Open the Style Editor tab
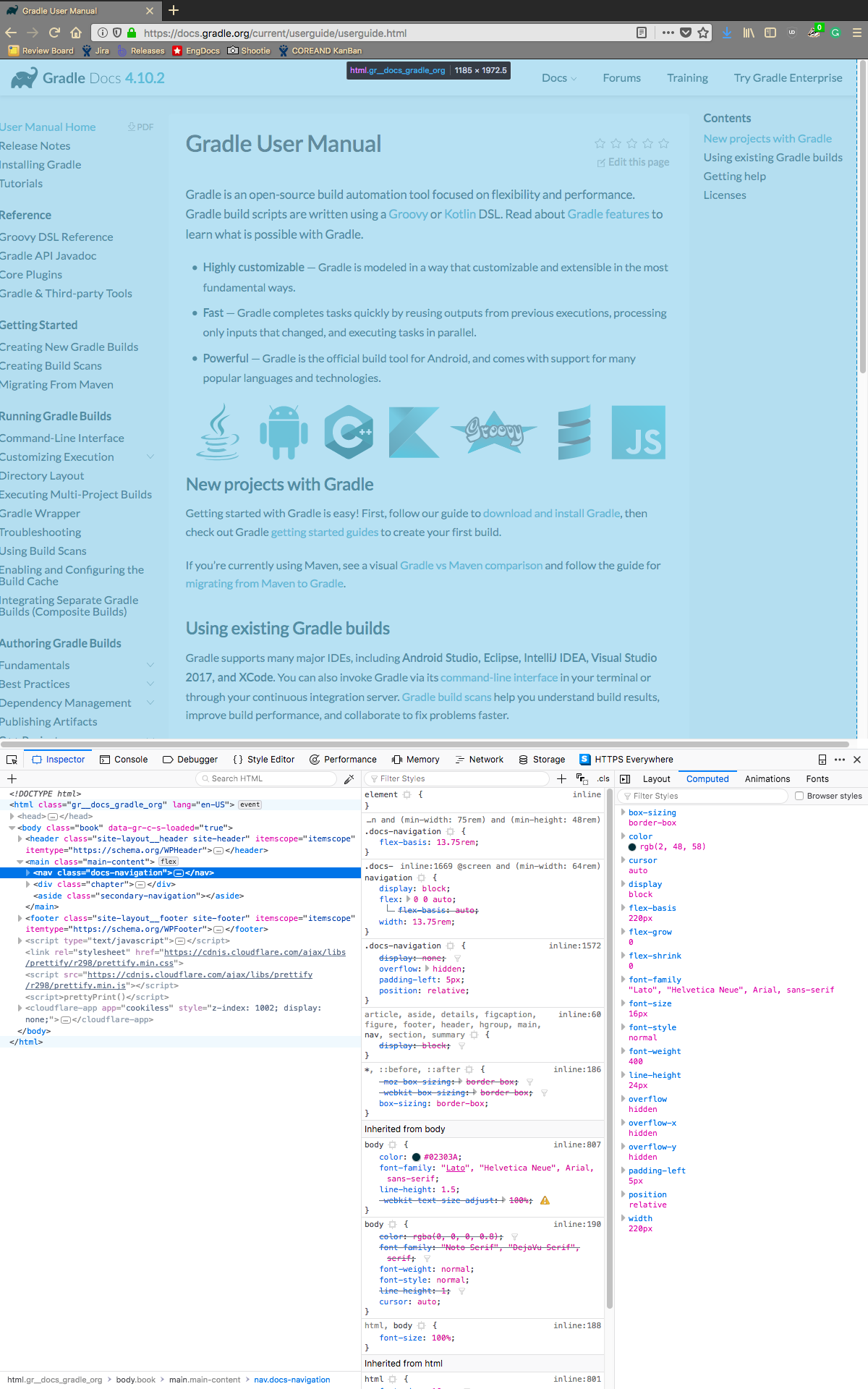Image resolution: width=868 pixels, height=1389 pixels. click(x=264, y=760)
